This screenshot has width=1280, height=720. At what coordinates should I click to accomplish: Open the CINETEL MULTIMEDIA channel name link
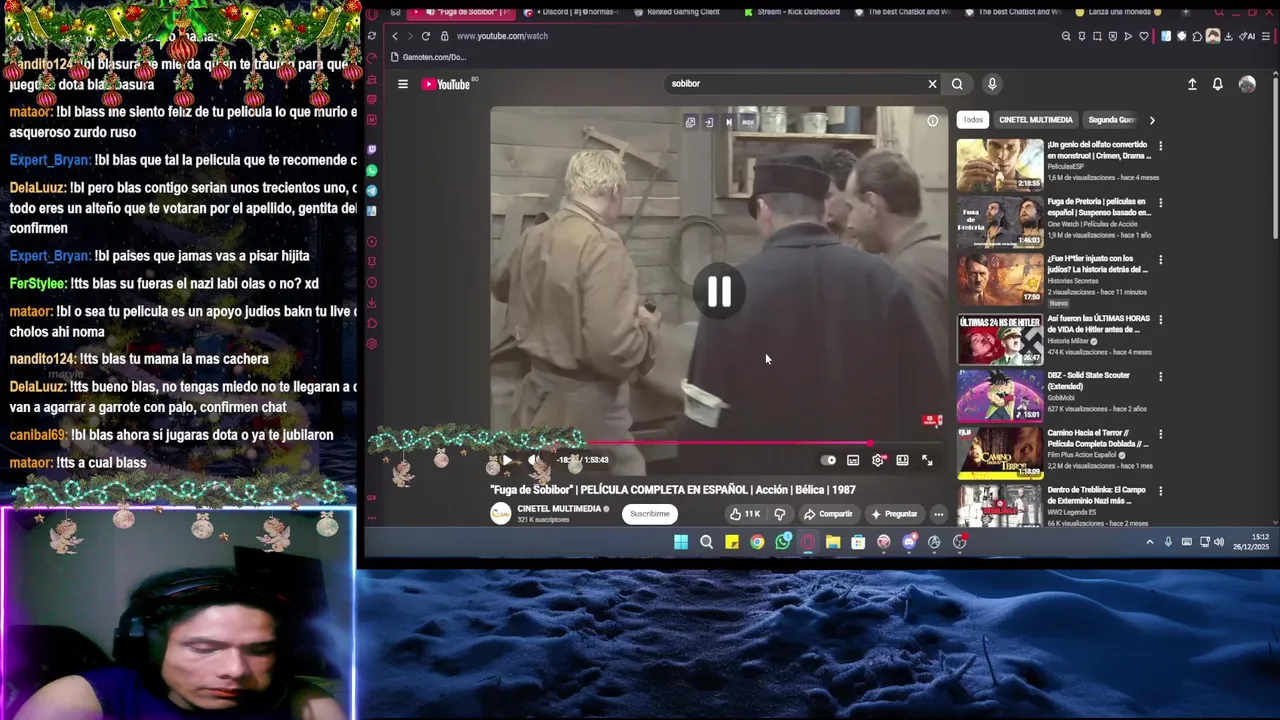tap(559, 509)
